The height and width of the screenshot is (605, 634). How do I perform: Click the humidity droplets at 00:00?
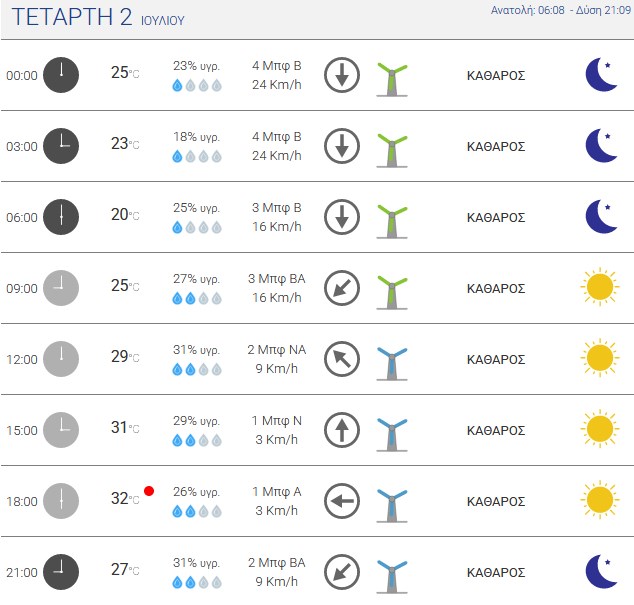(197, 85)
